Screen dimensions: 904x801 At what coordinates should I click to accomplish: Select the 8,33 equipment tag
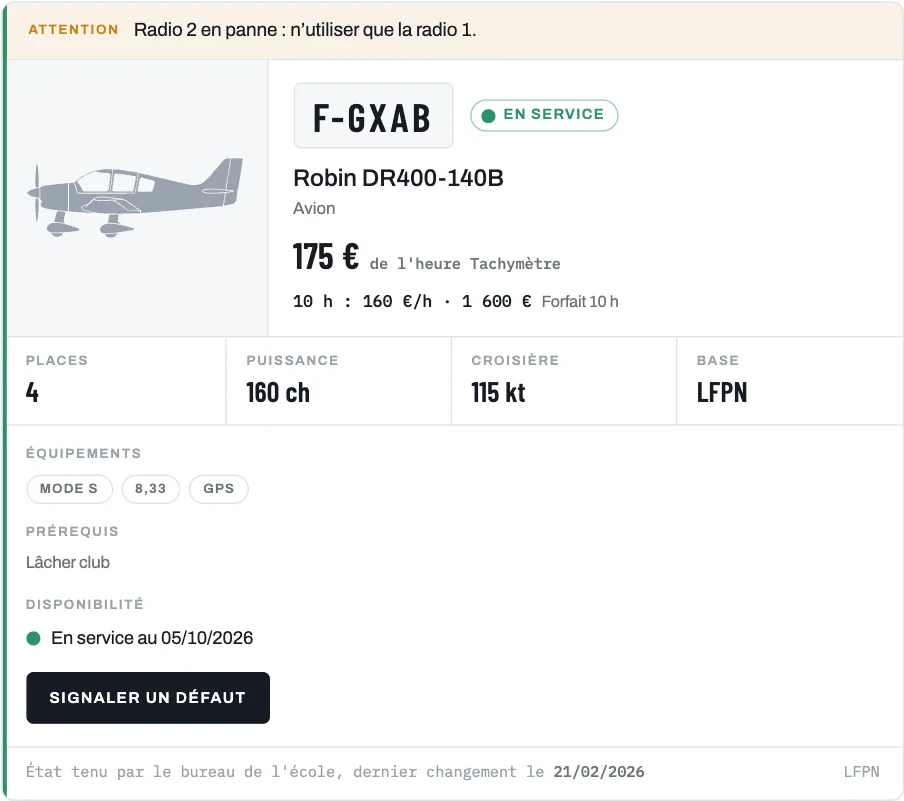click(150, 489)
